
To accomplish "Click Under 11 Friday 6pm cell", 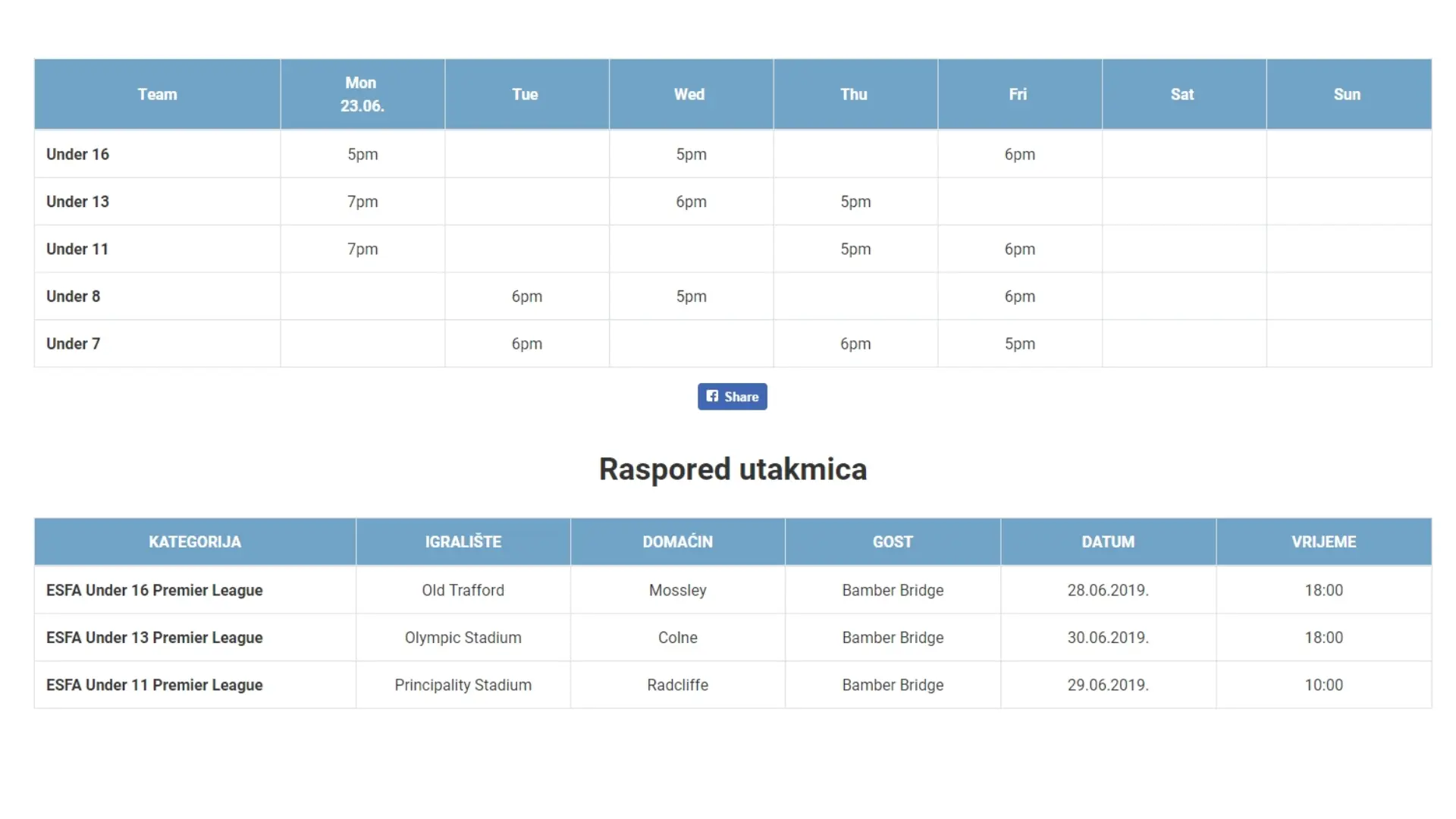I will 1020,249.
